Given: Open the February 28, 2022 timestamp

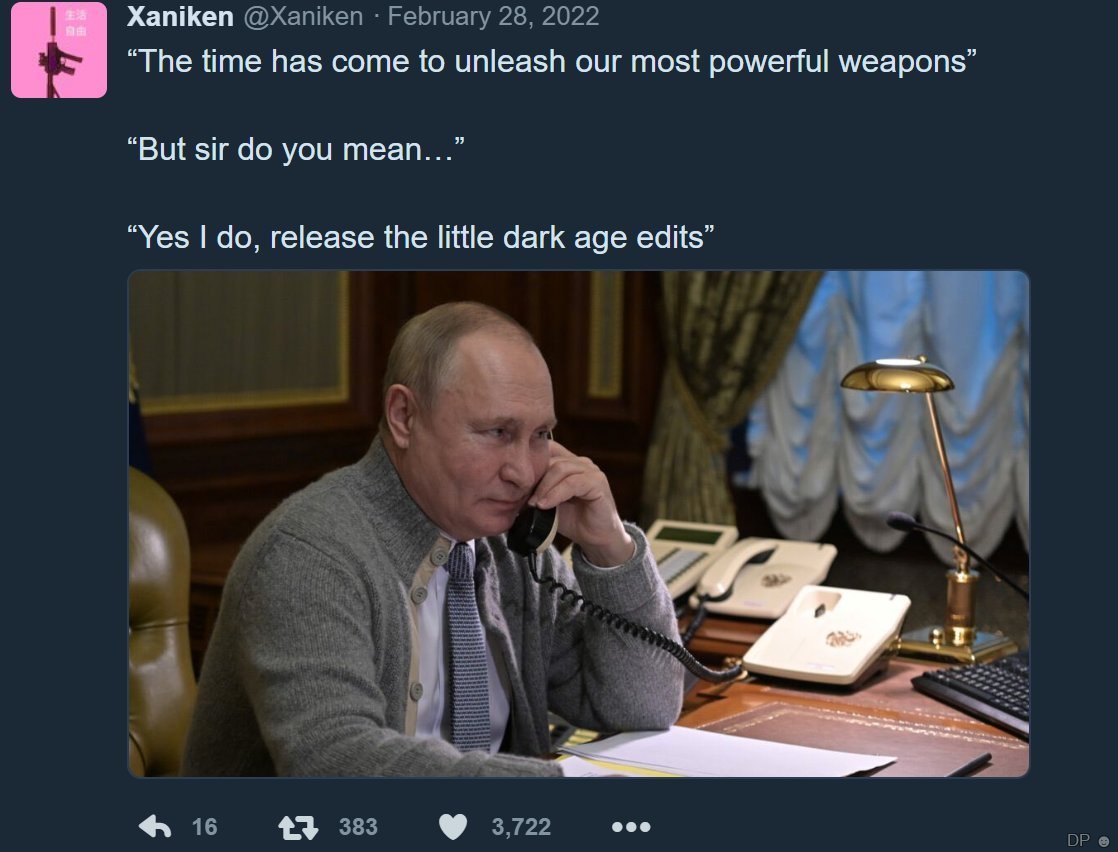Looking at the screenshot, I should pos(493,16).
